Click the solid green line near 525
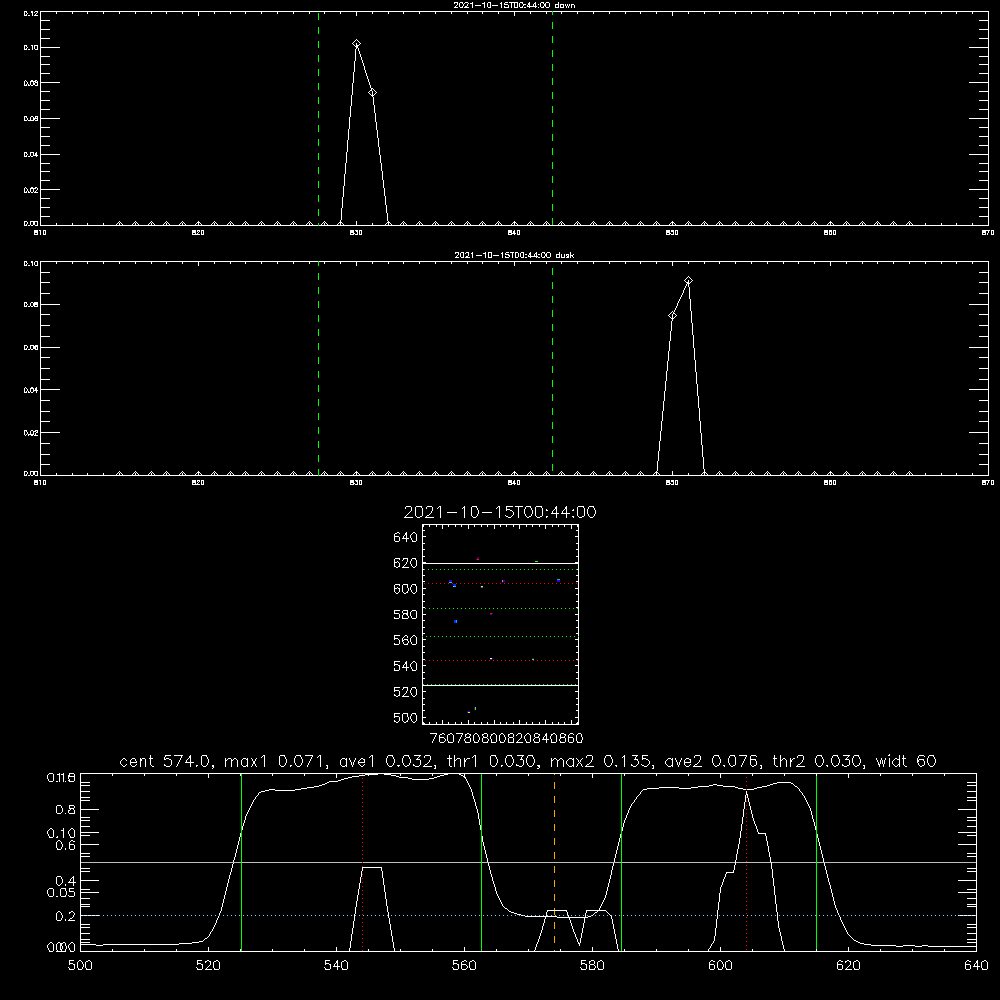The image size is (1000, 1000). coord(241,861)
